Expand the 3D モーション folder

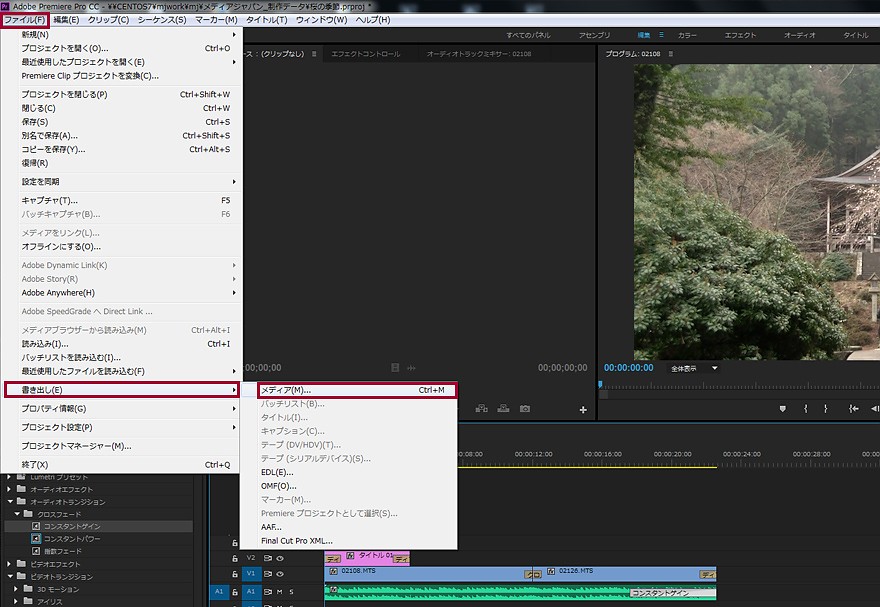pyautogui.click(x=16, y=589)
